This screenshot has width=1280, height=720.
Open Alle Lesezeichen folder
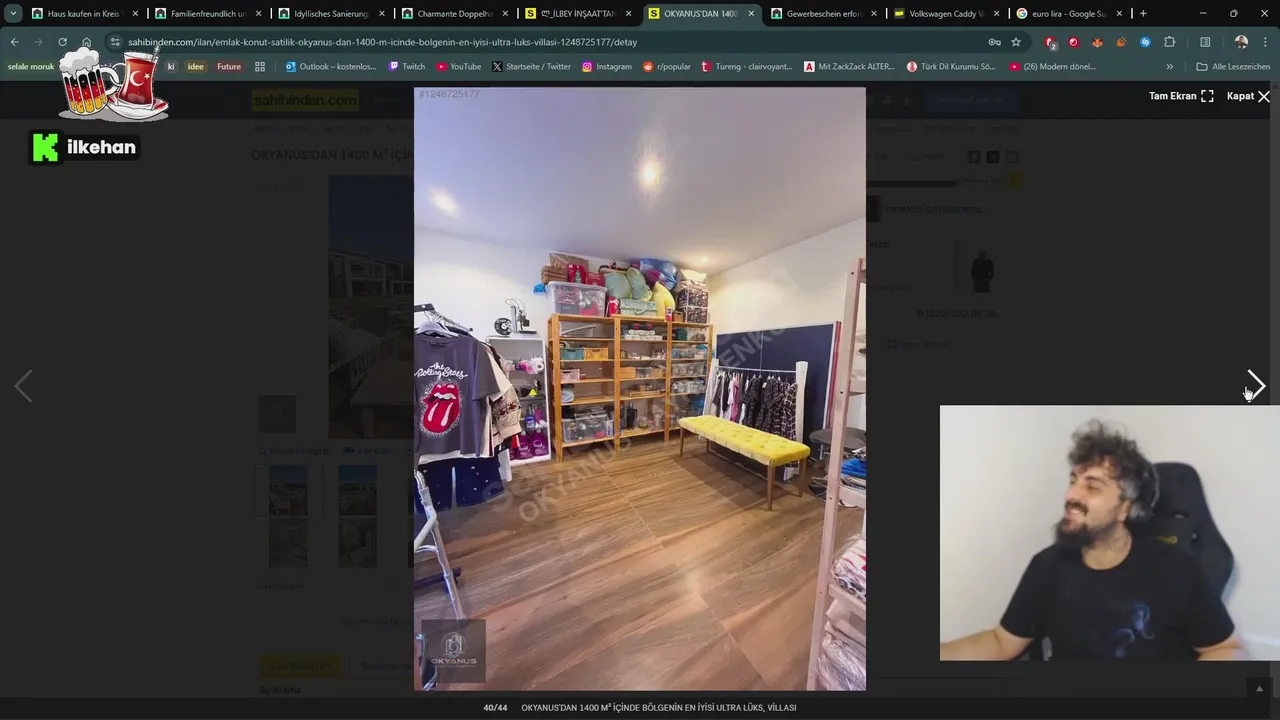[x=1233, y=66]
